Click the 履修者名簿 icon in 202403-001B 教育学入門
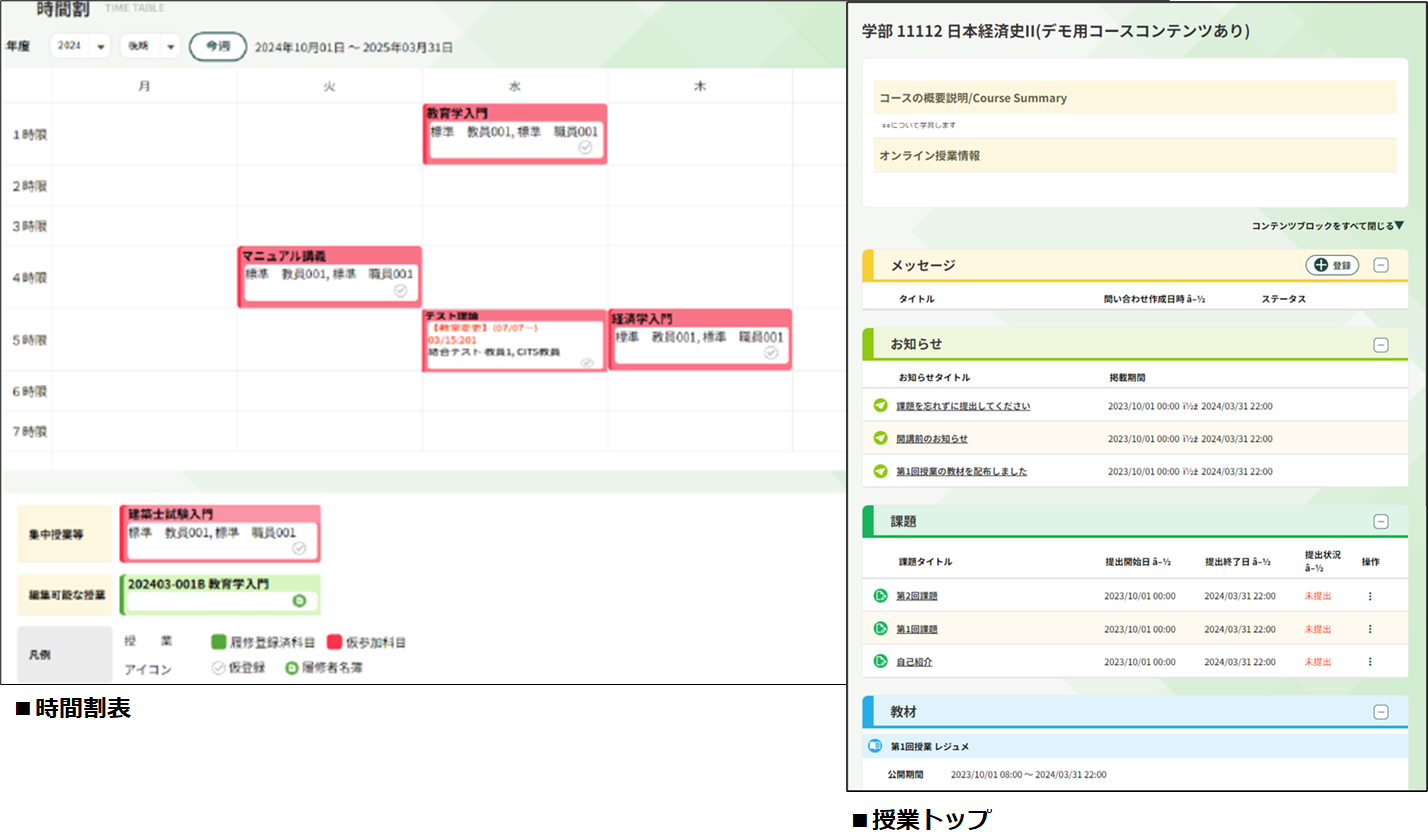This screenshot has height=834, width=1428. 298,601
